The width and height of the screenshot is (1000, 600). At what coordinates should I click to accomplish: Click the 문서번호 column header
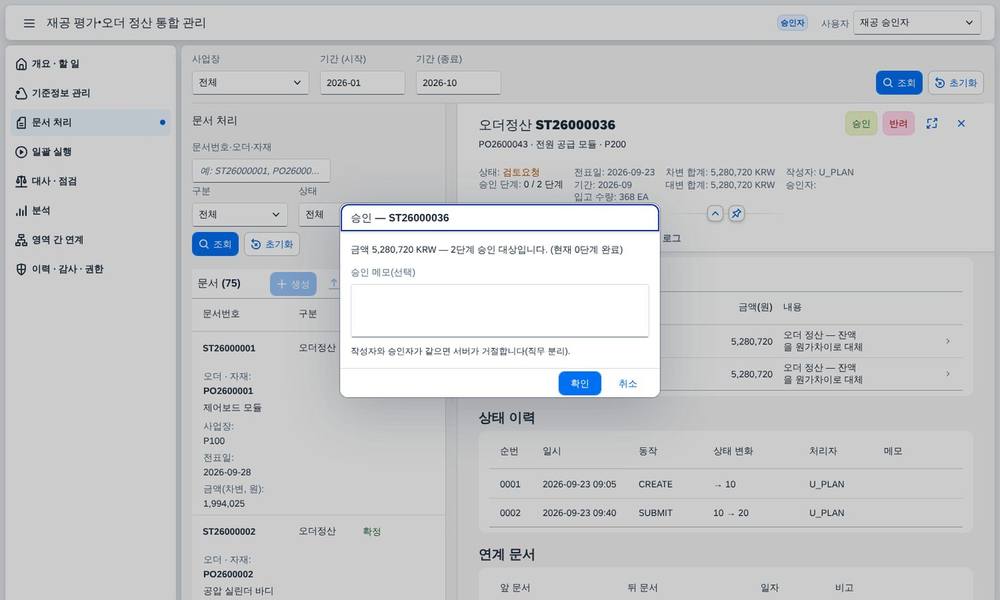221,314
